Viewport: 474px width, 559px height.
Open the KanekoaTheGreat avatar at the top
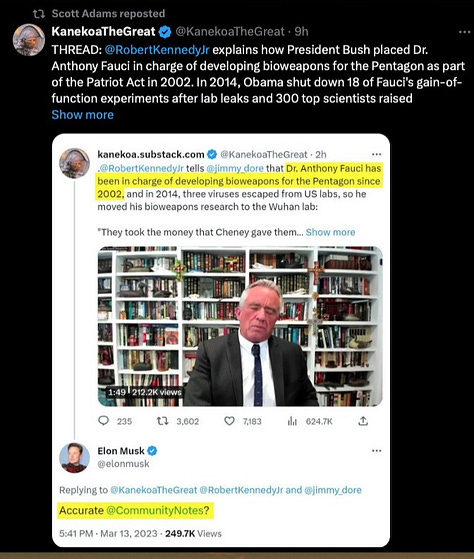(x=29, y=40)
